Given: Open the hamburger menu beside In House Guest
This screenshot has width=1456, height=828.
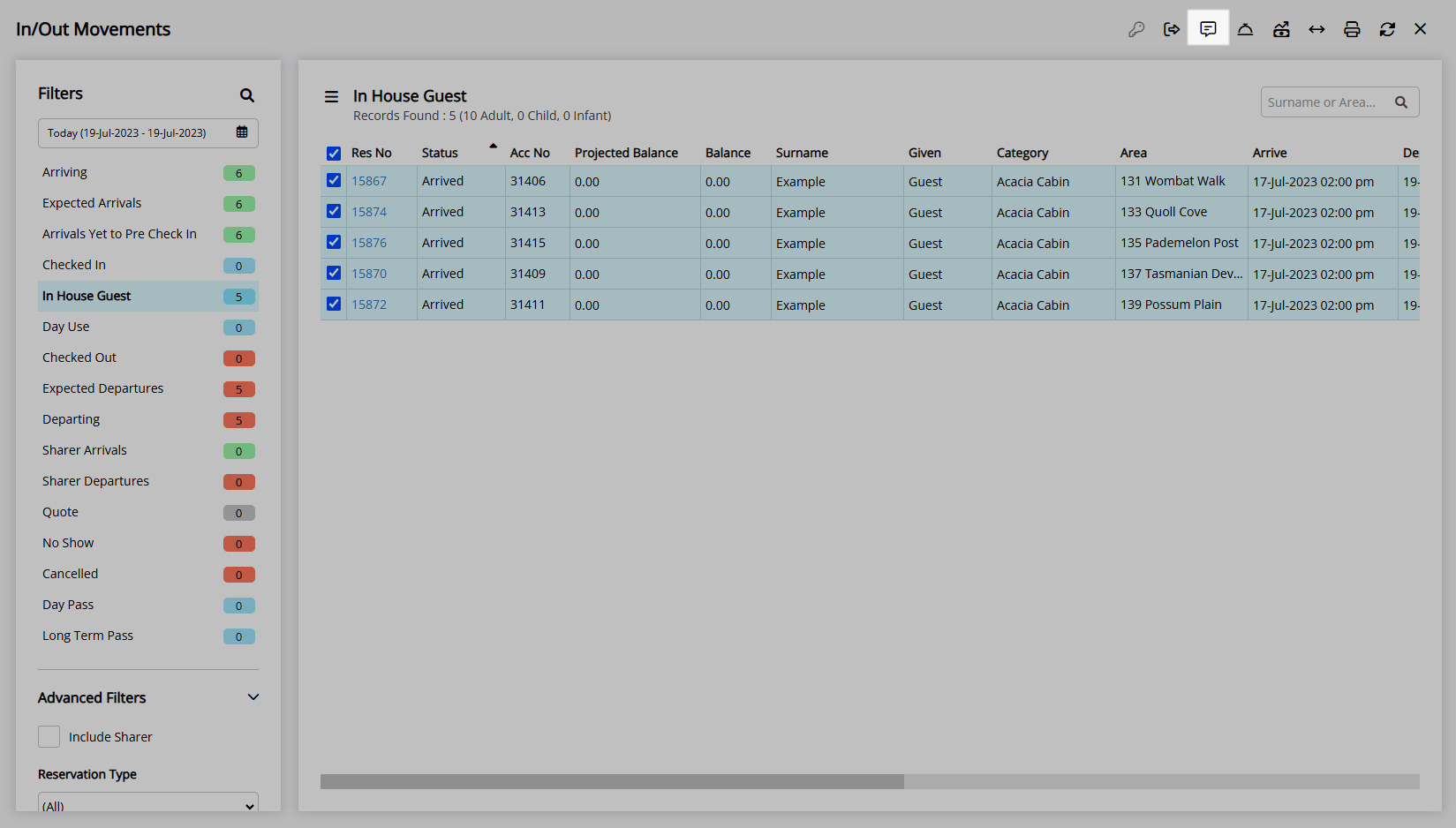Looking at the screenshot, I should coord(331,97).
